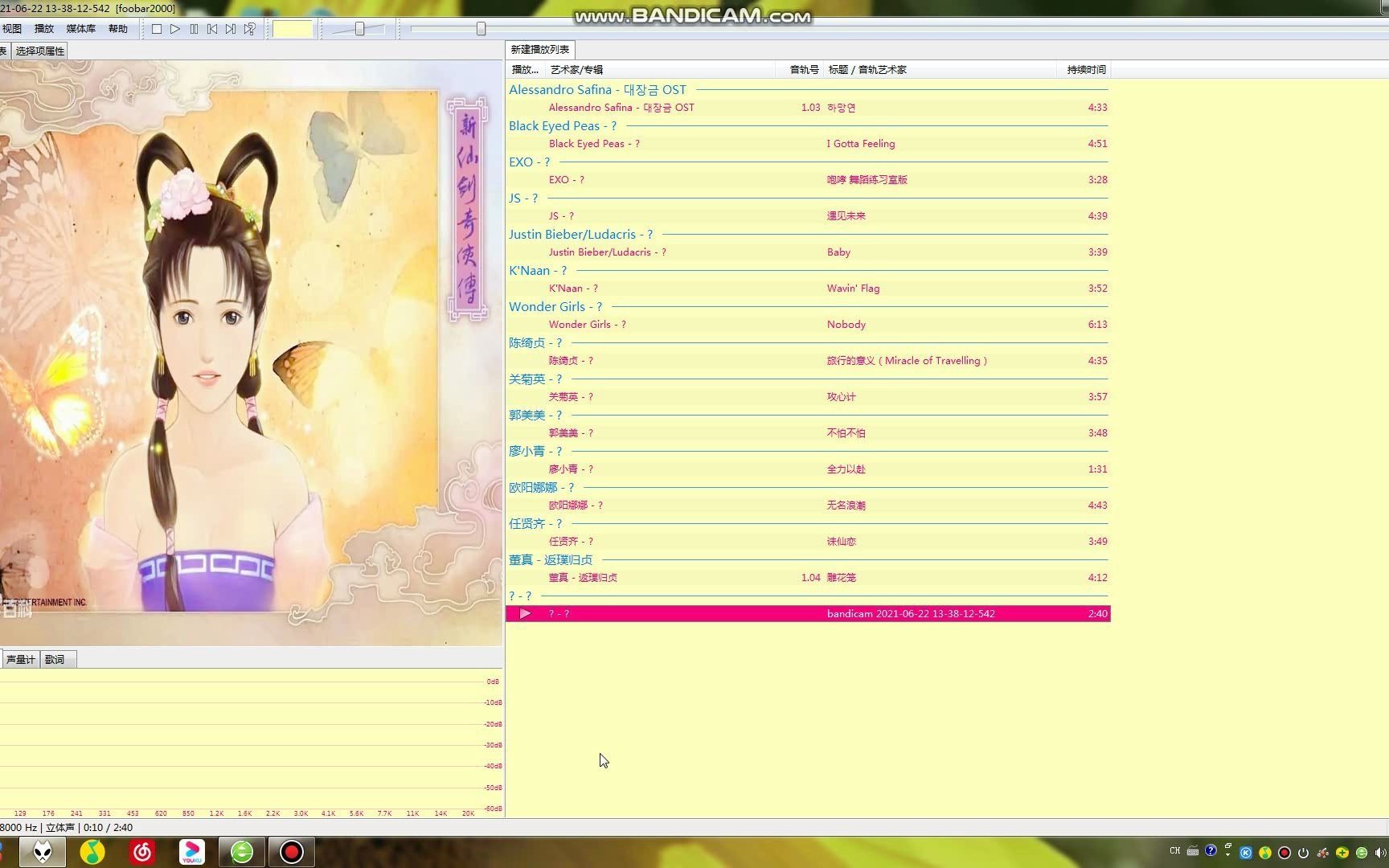Image resolution: width=1389 pixels, height=868 pixels.
Task: Collapse the K'Naan group header
Action: [x=808, y=271]
